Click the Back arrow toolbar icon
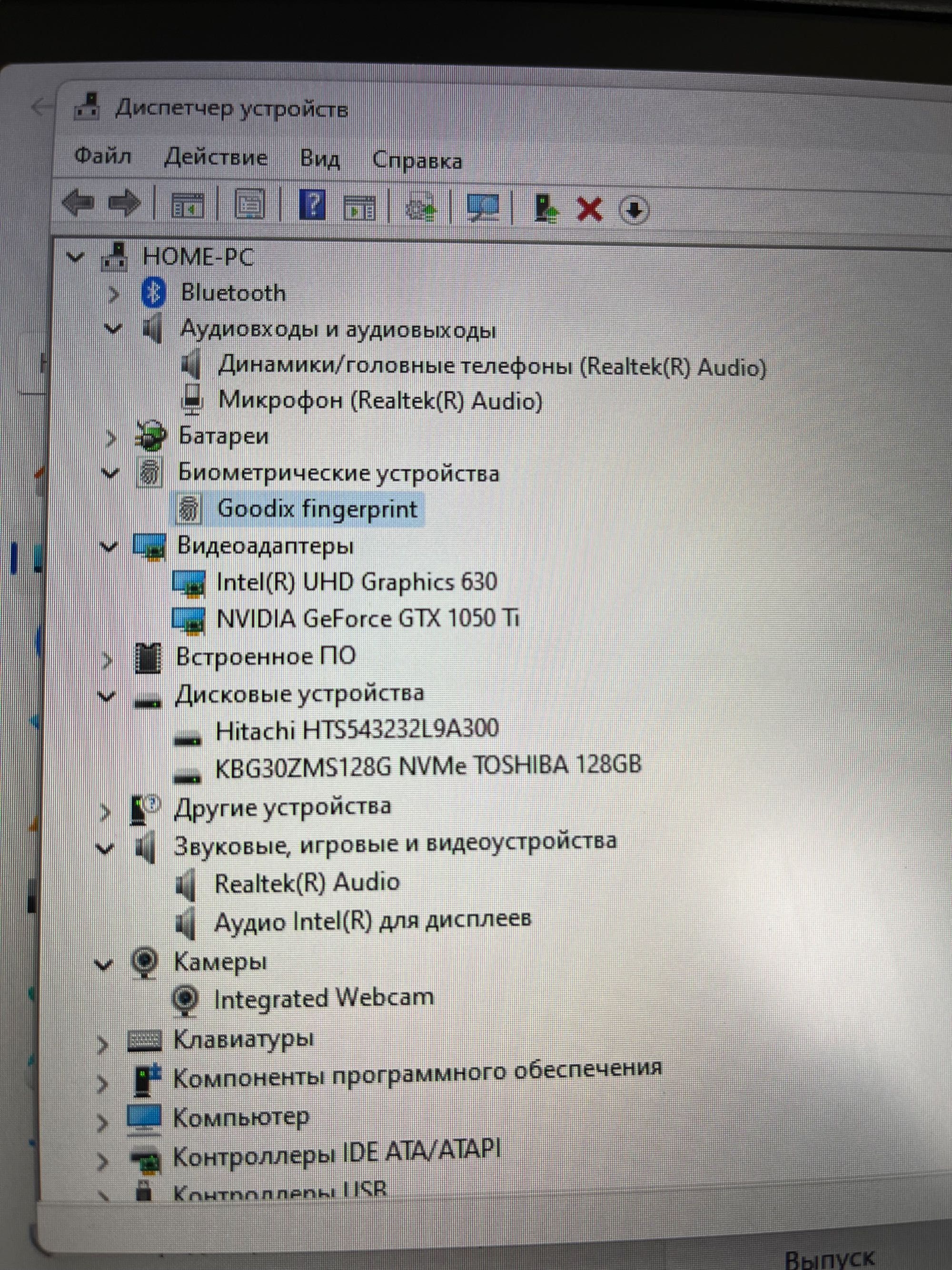The height and width of the screenshot is (1270, 952). point(78,203)
